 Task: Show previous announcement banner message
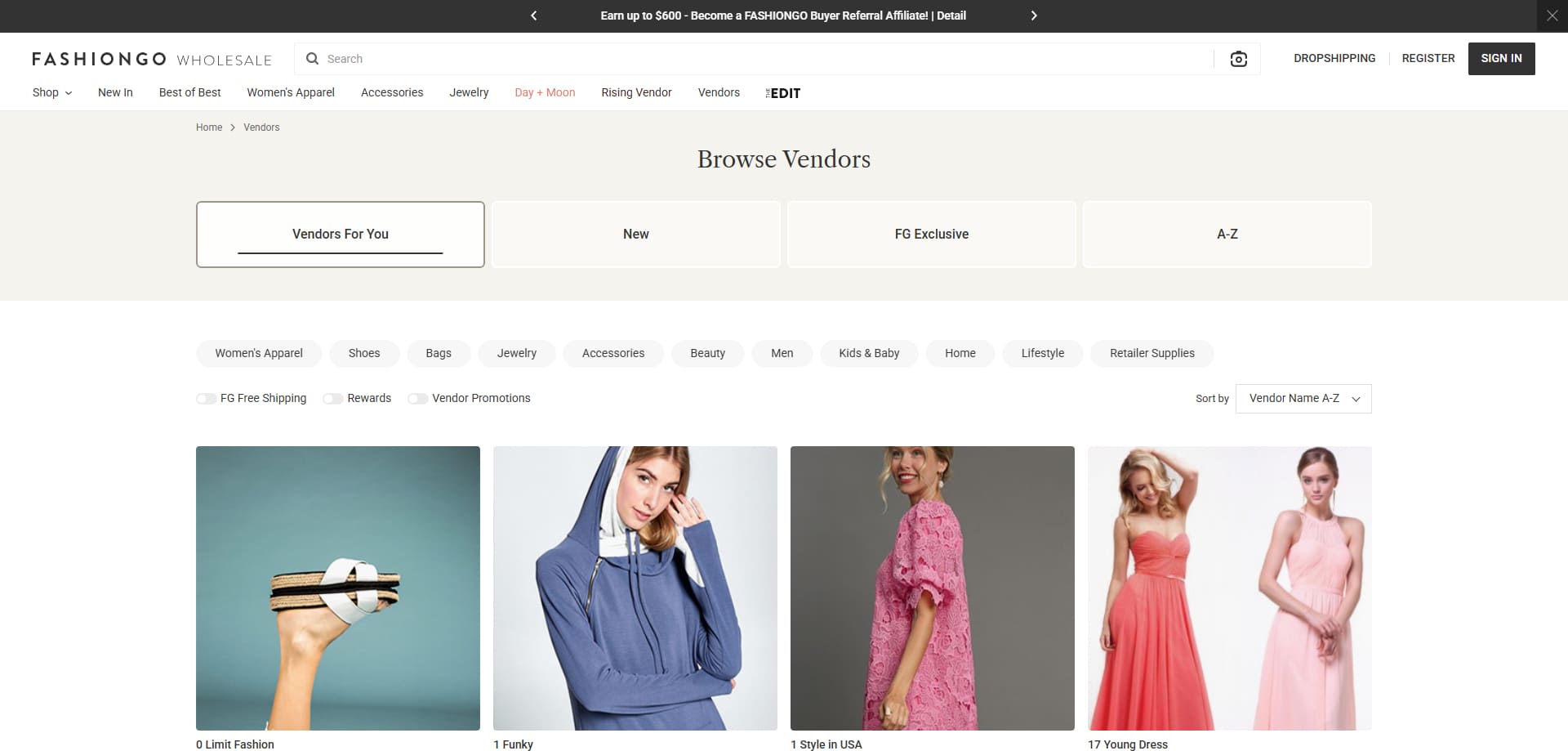point(534,16)
